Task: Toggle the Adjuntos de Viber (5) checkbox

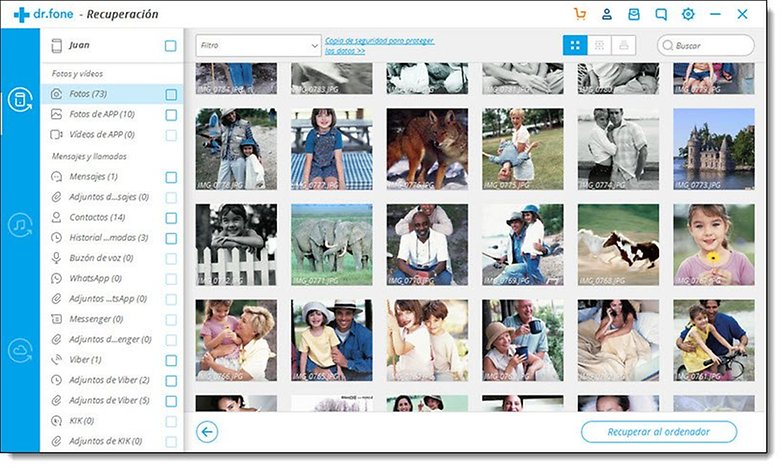Action: [171, 401]
